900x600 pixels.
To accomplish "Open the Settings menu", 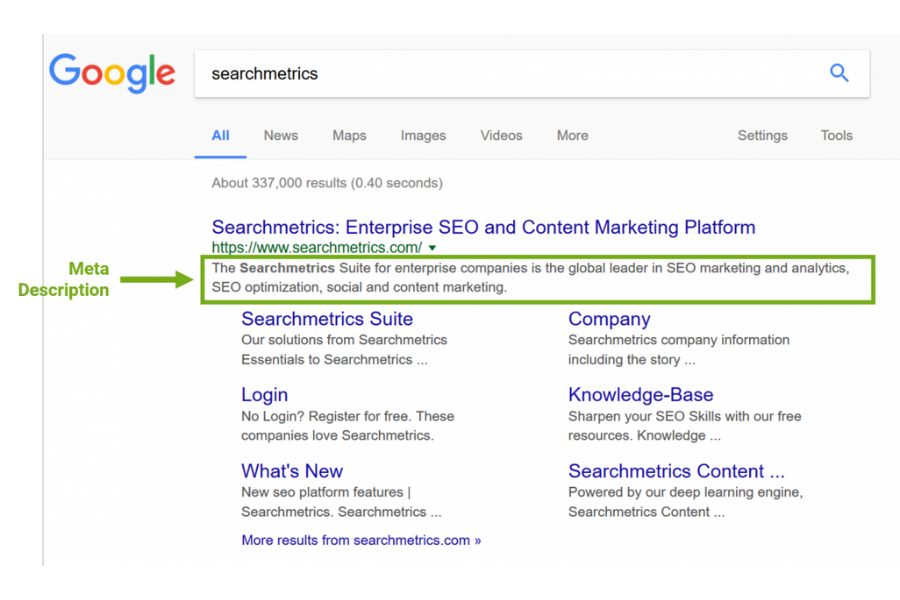I will (762, 136).
